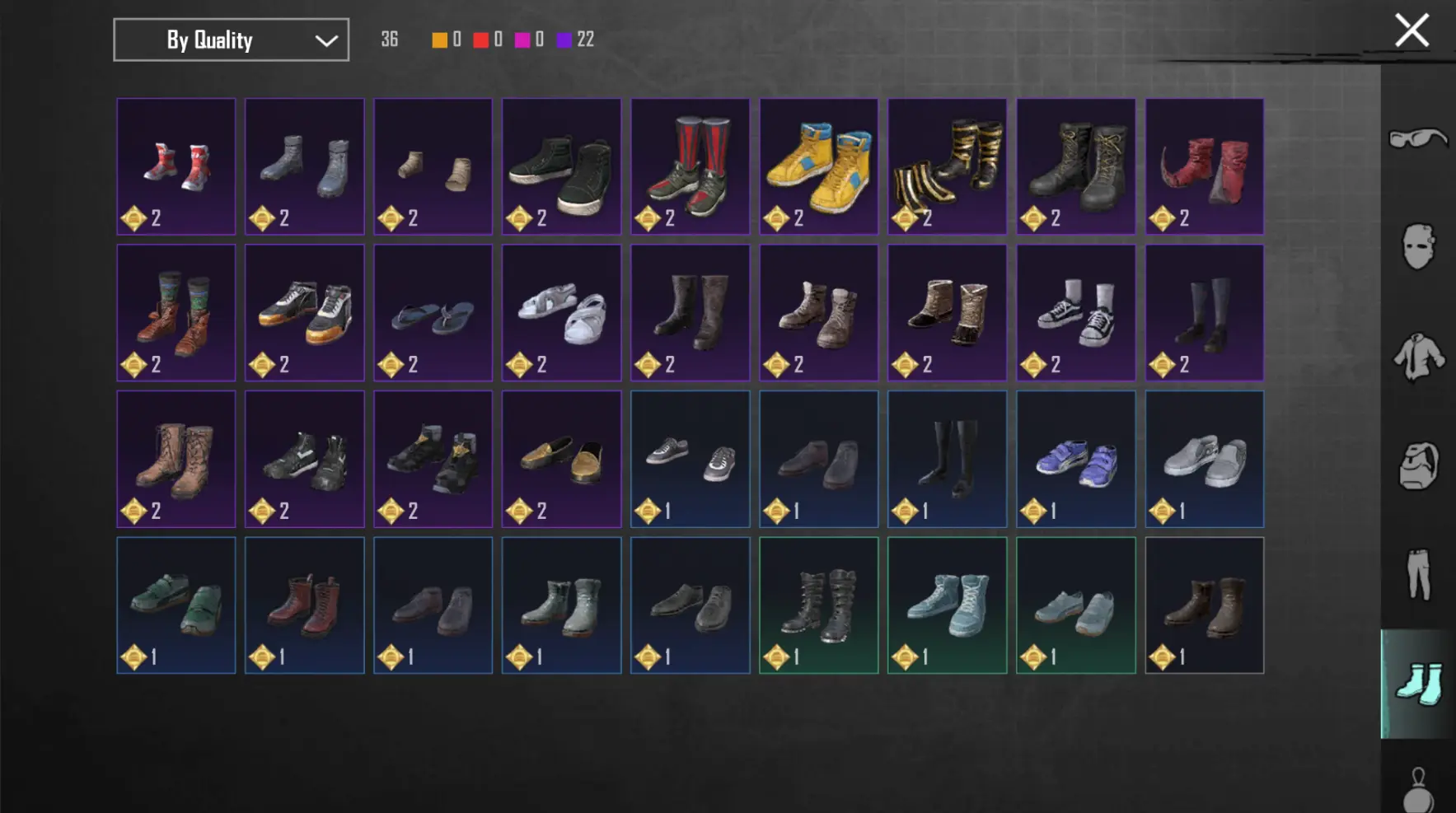Open the By Quality sort dropdown
The image size is (1456, 813).
point(232,40)
